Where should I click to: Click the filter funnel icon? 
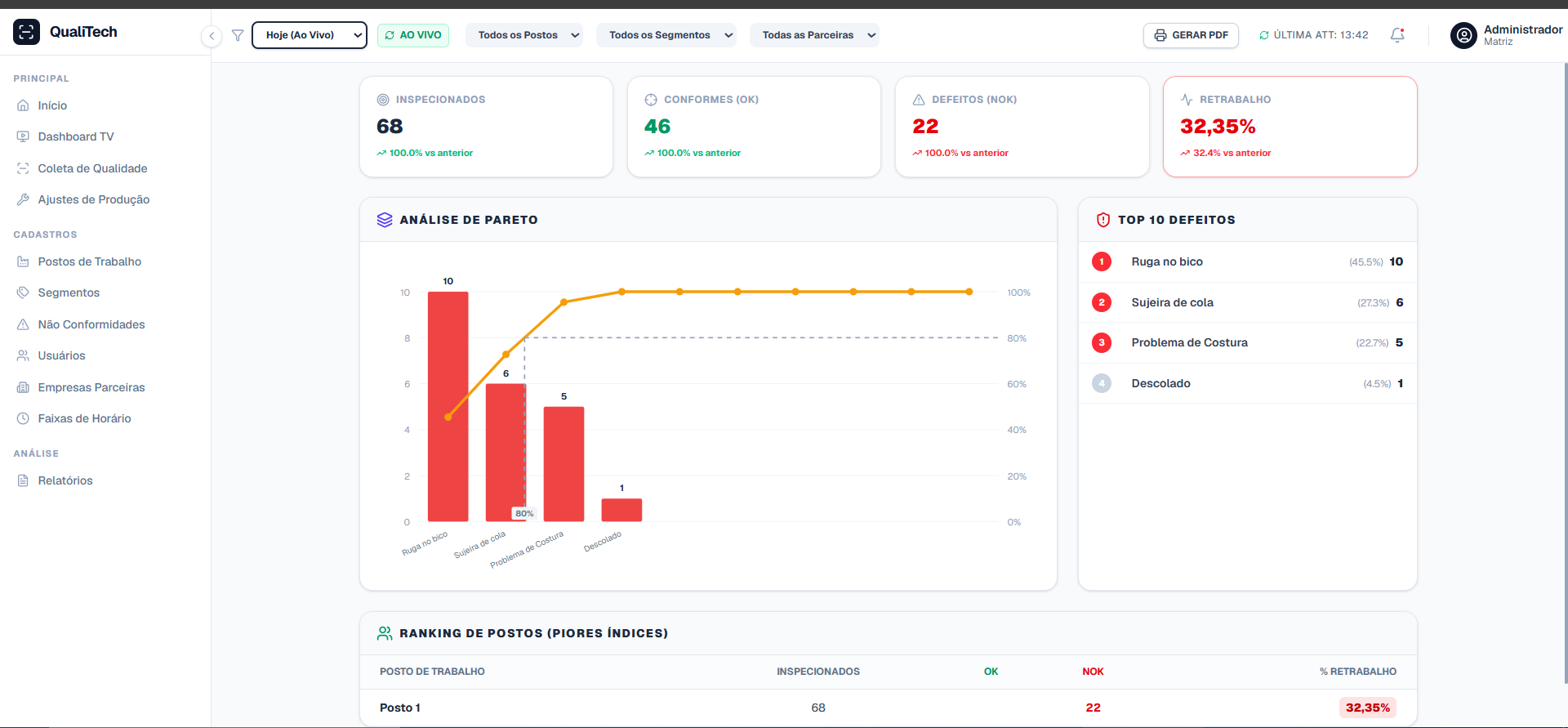(238, 35)
